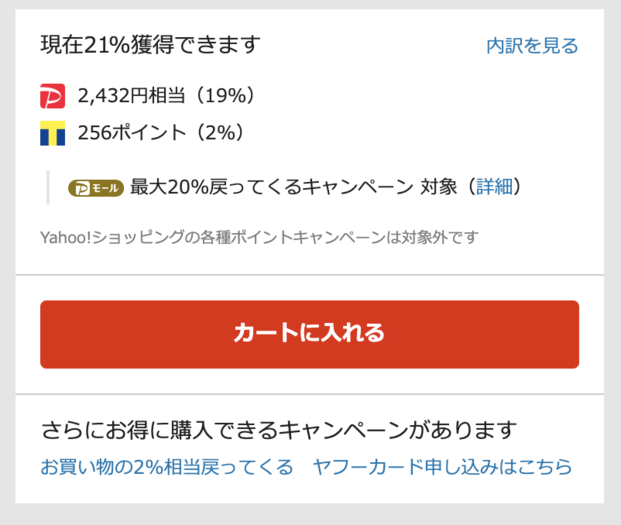This screenshot has height=525, width=621.
Task: Select the 256ポイント T-Point amount text
Action: [x=131, y=133]
